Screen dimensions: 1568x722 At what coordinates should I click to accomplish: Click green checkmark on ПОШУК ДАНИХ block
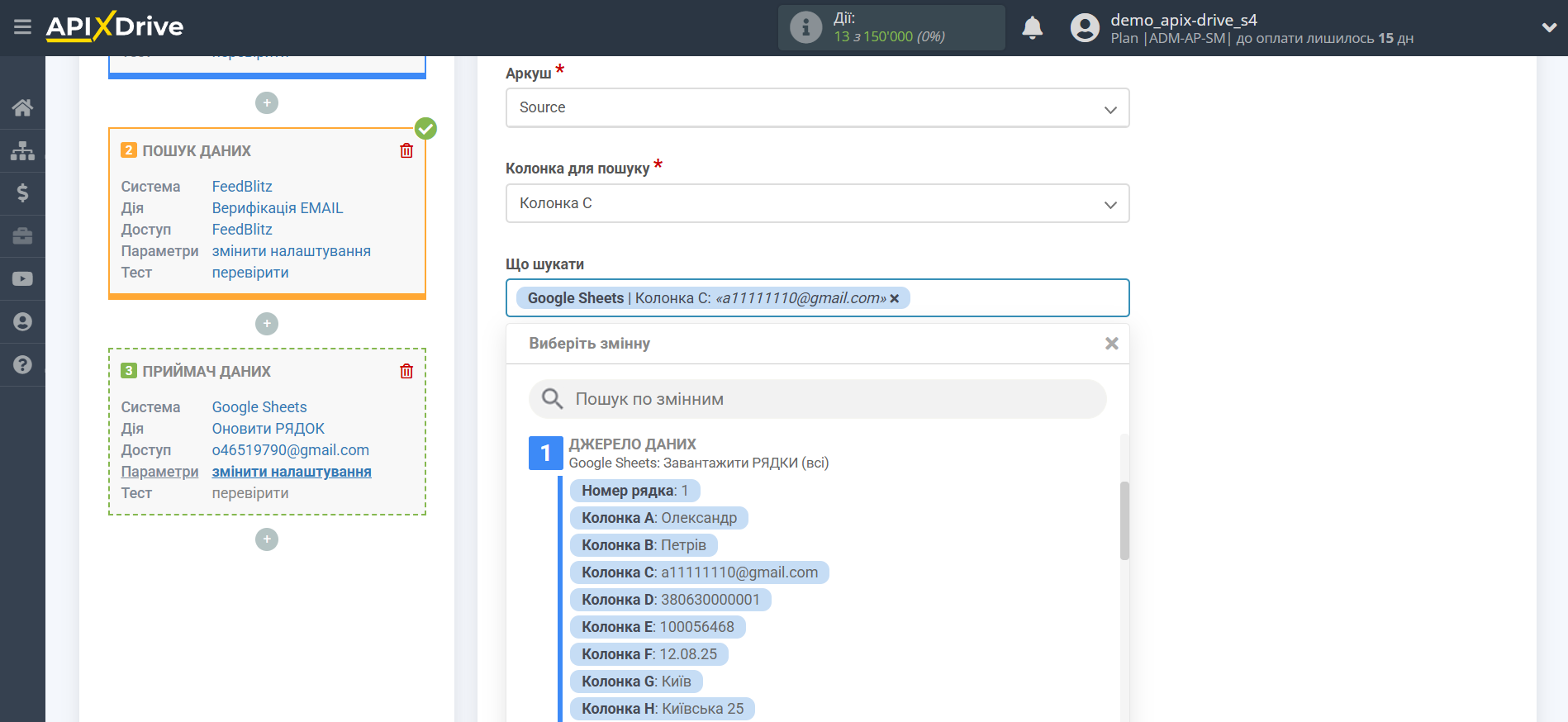(425, 129)
